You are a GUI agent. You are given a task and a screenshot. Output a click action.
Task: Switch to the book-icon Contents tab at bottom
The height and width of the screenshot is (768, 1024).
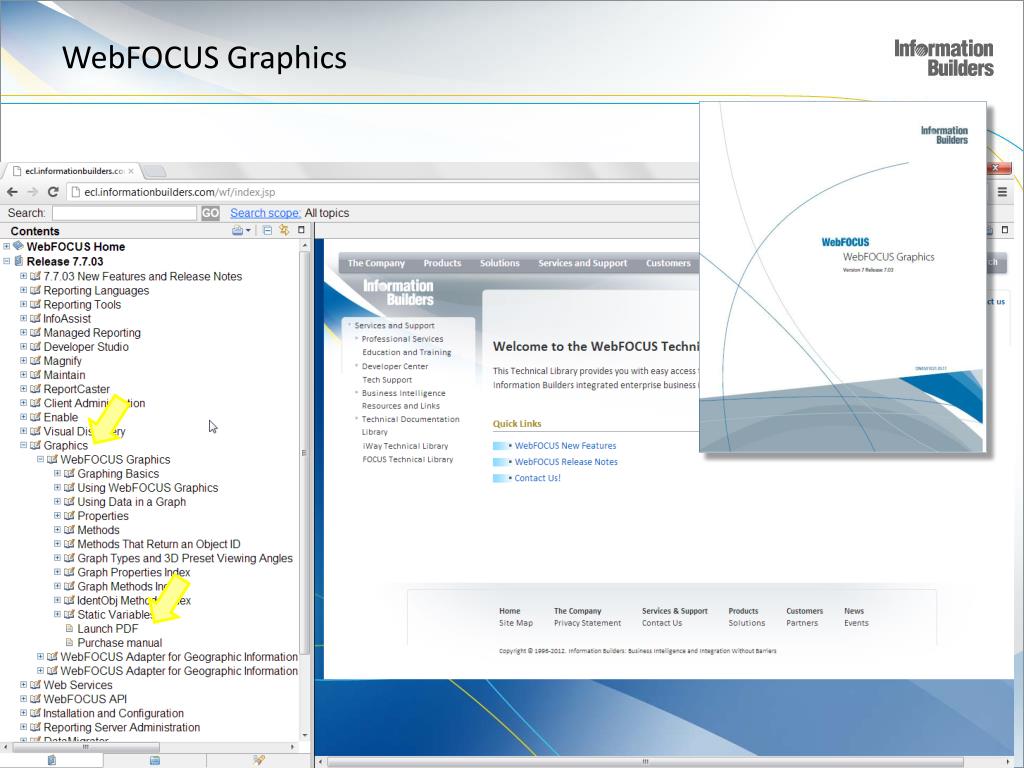(52, 760)
